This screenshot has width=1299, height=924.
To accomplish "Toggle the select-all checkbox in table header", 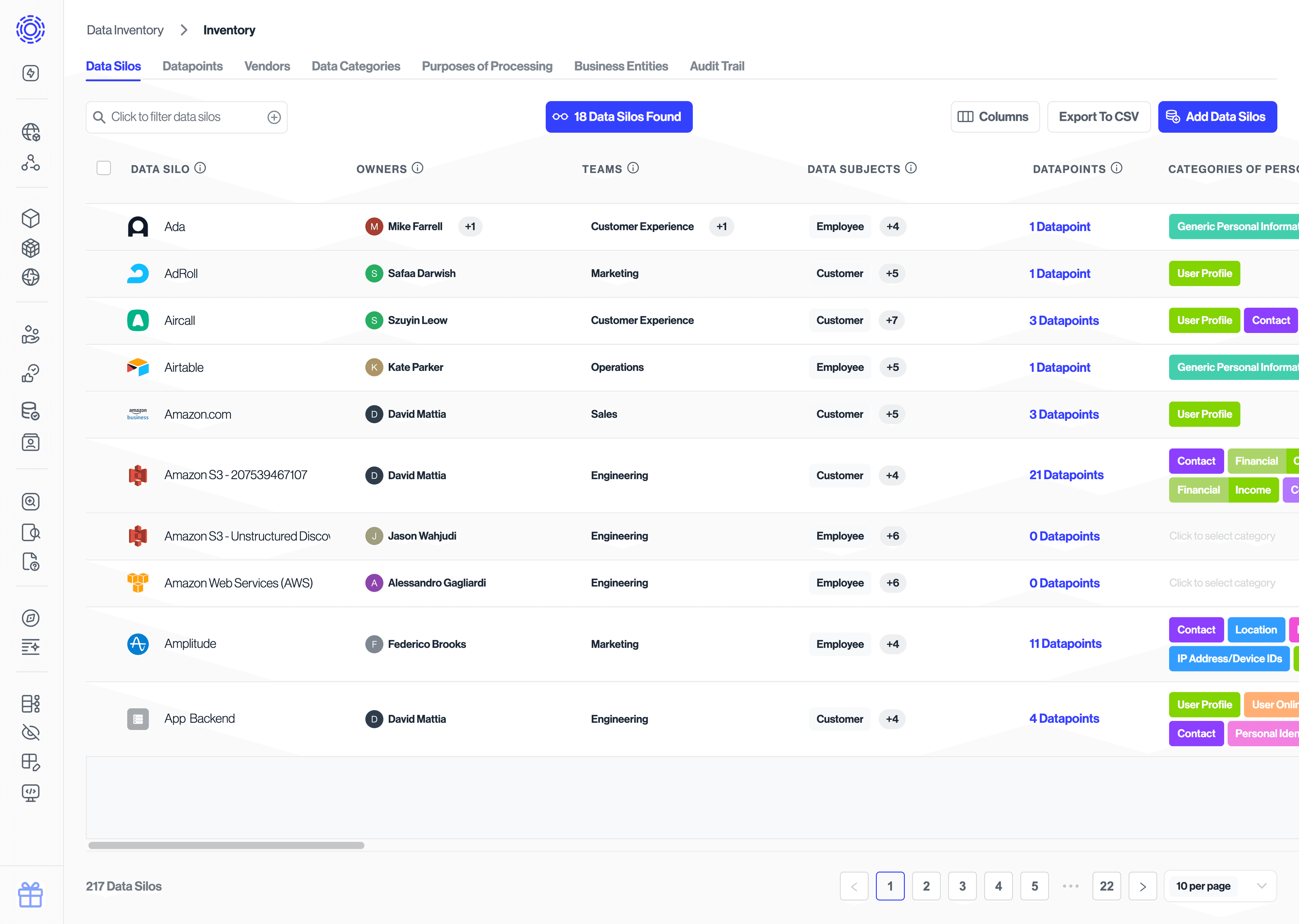I will (104, 168).
